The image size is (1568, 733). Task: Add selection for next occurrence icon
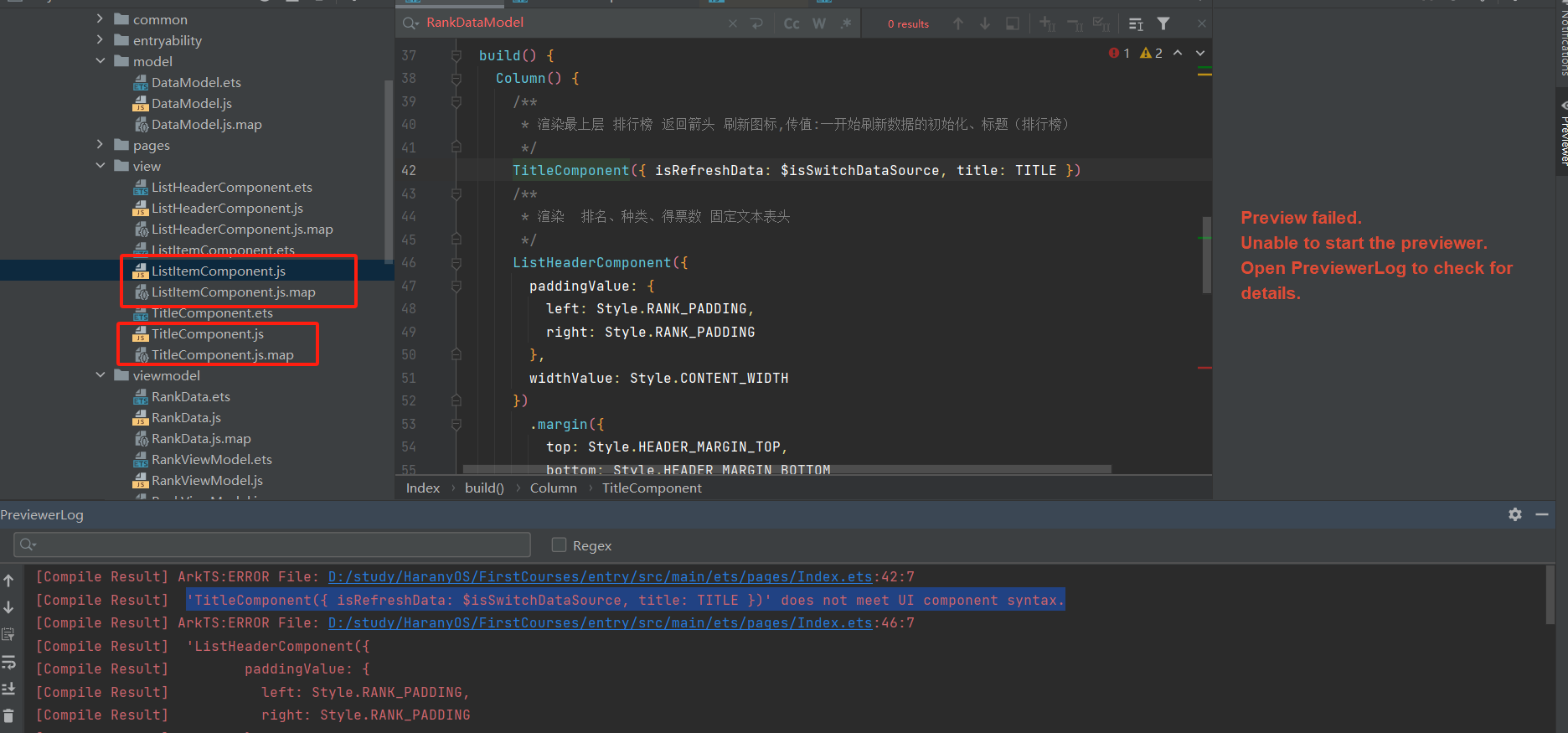pyautogui.click(x=1048, y=23)
